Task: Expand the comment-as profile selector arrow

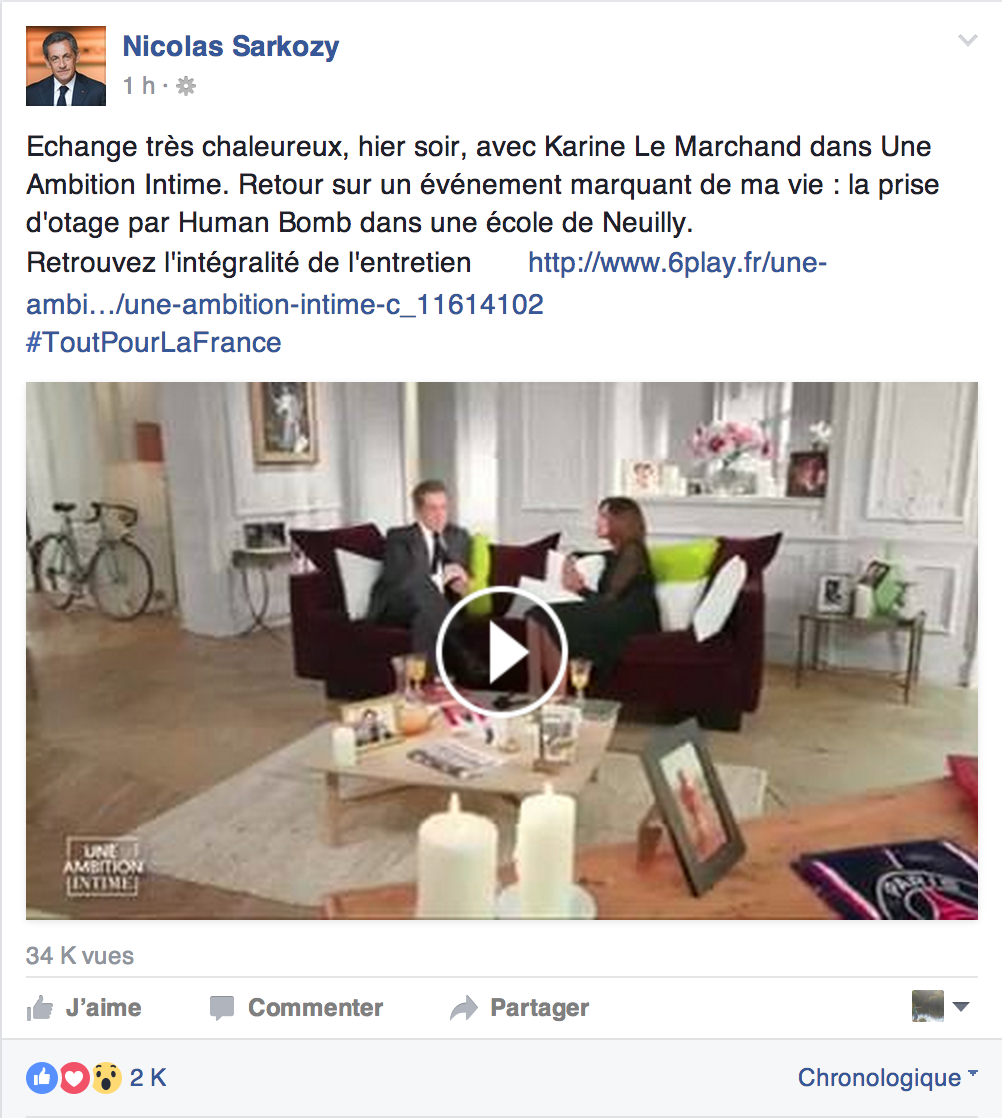Action: point(961,1007)
